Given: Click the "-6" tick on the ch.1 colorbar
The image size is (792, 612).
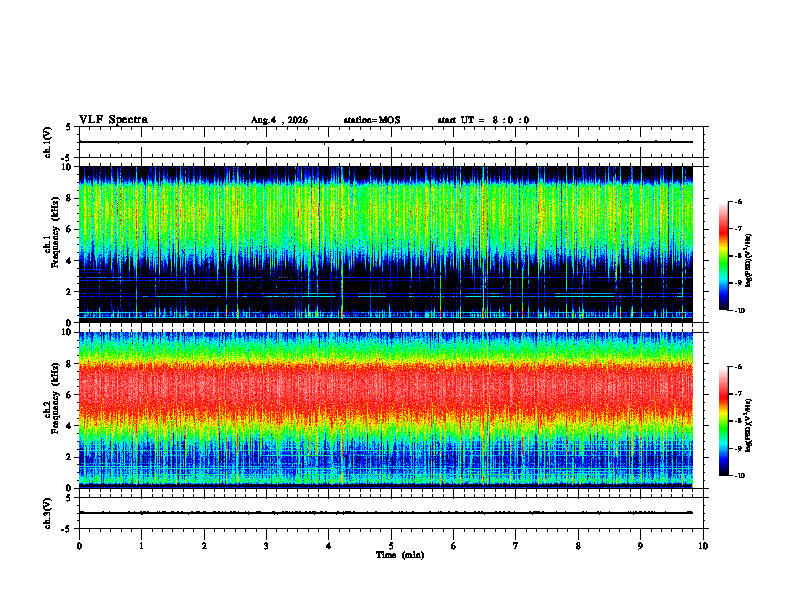Looking at the screenshot, I should (738, 202).
